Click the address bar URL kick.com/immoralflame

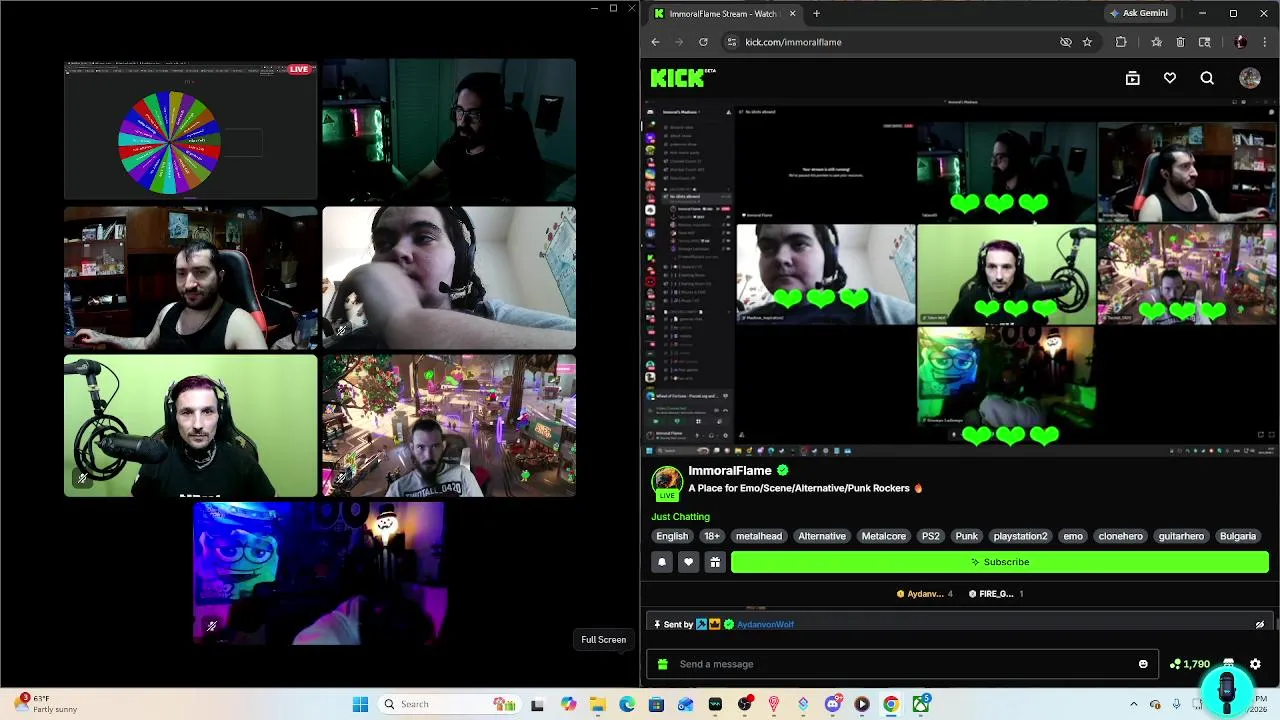pyautogui.click(x=793, y=42)
